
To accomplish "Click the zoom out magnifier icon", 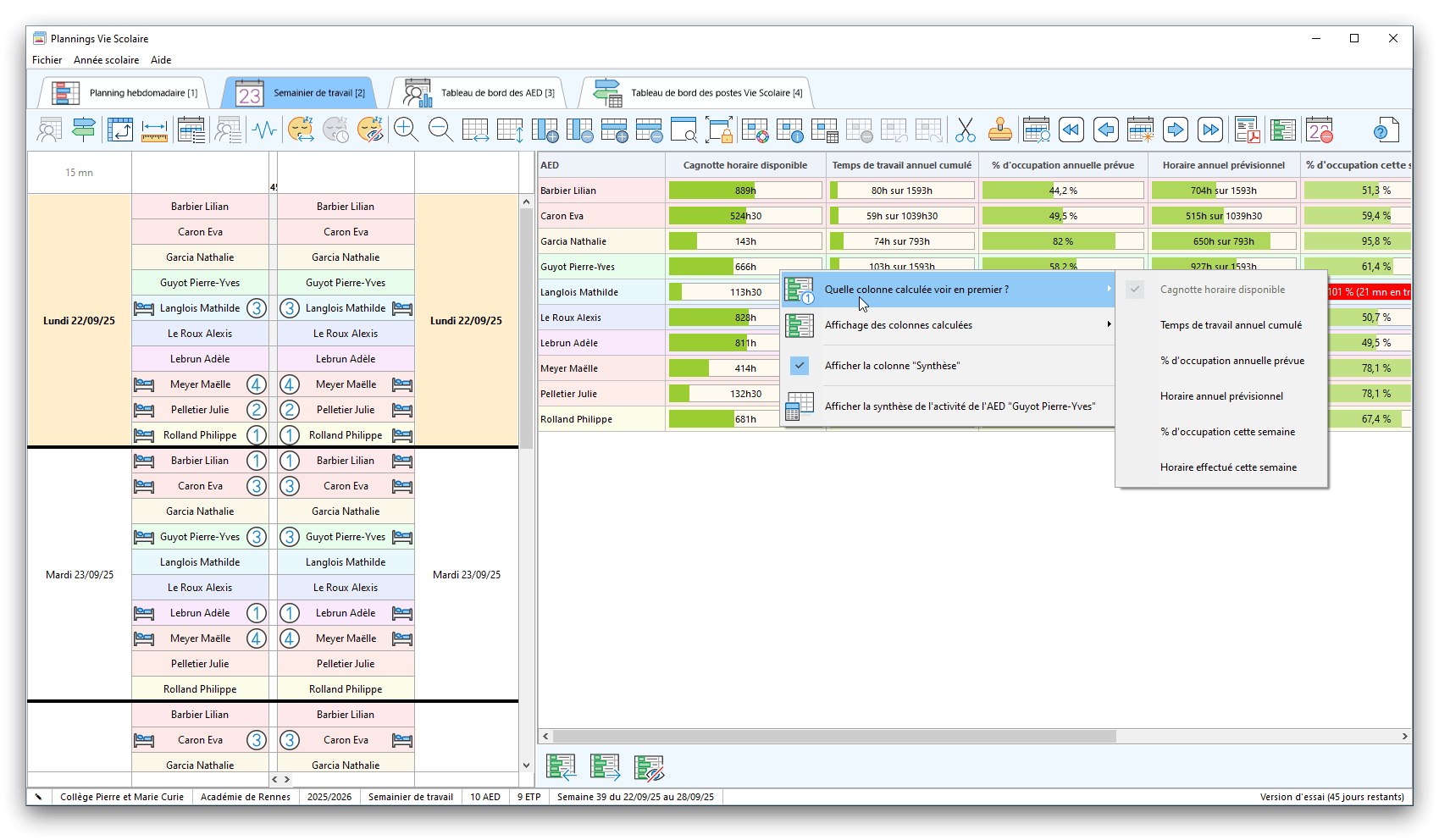I will 440,130.
